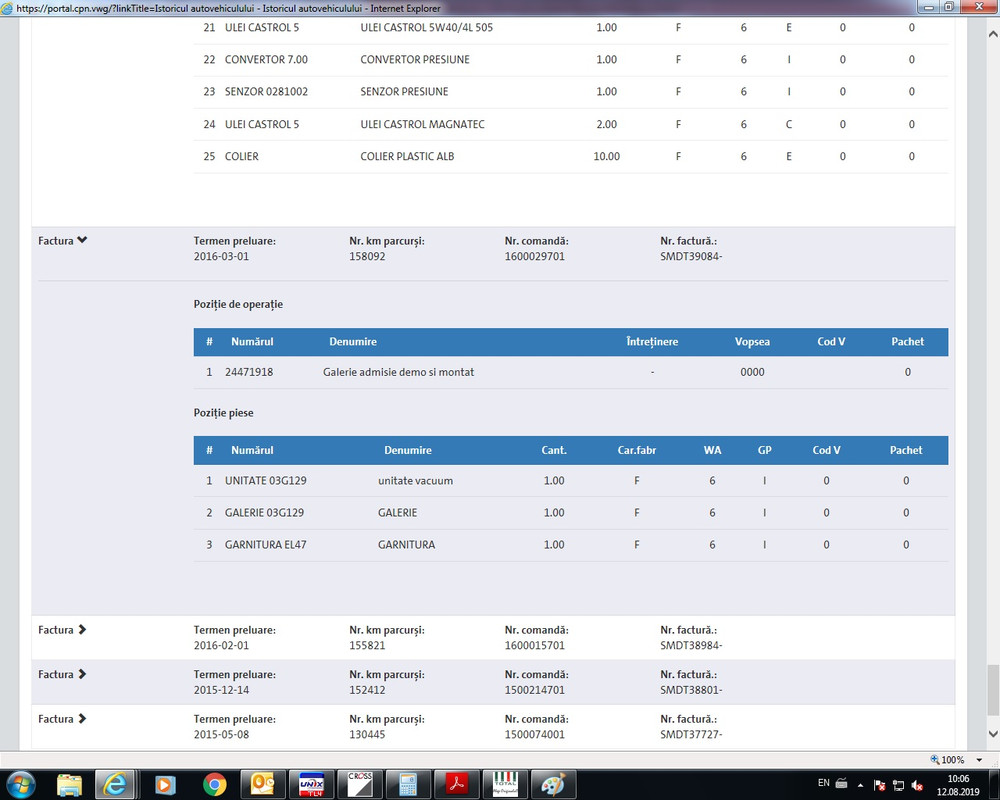Click invoice number SMDT39084-
Screen dimensions: 1000x800
click(x=691, y=256)
